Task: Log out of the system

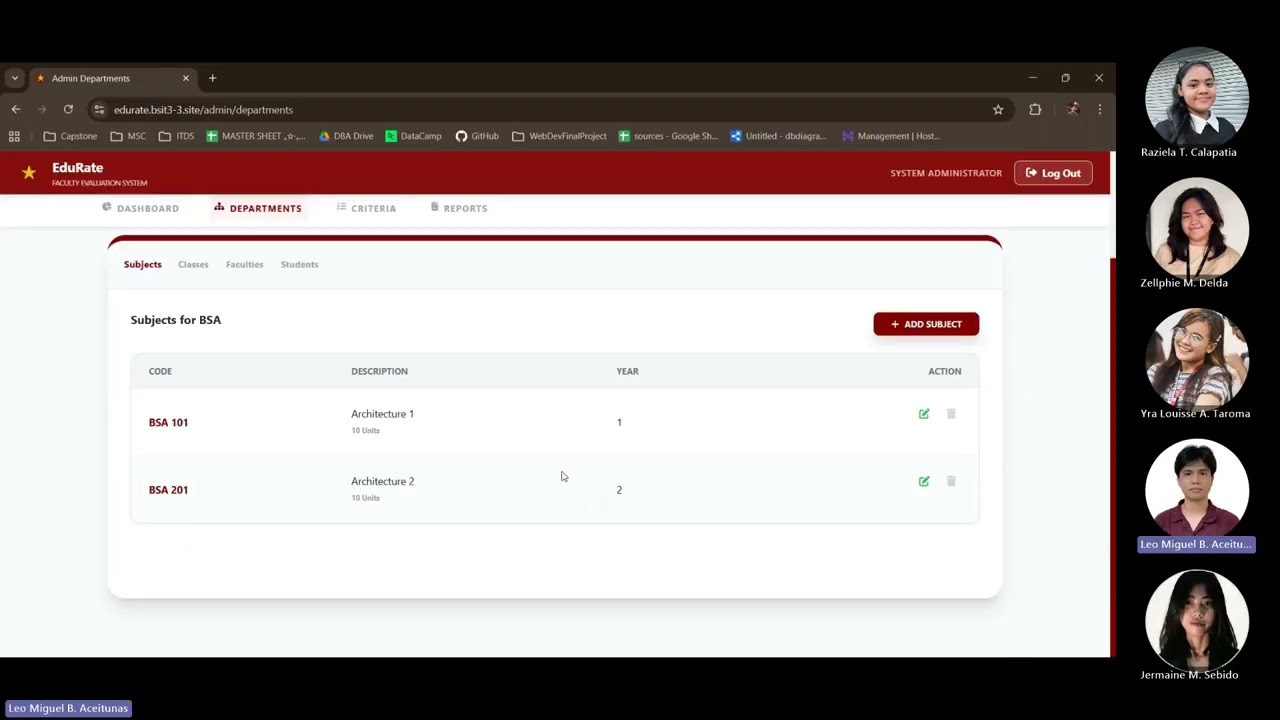Action: [x=1053, y=173]
